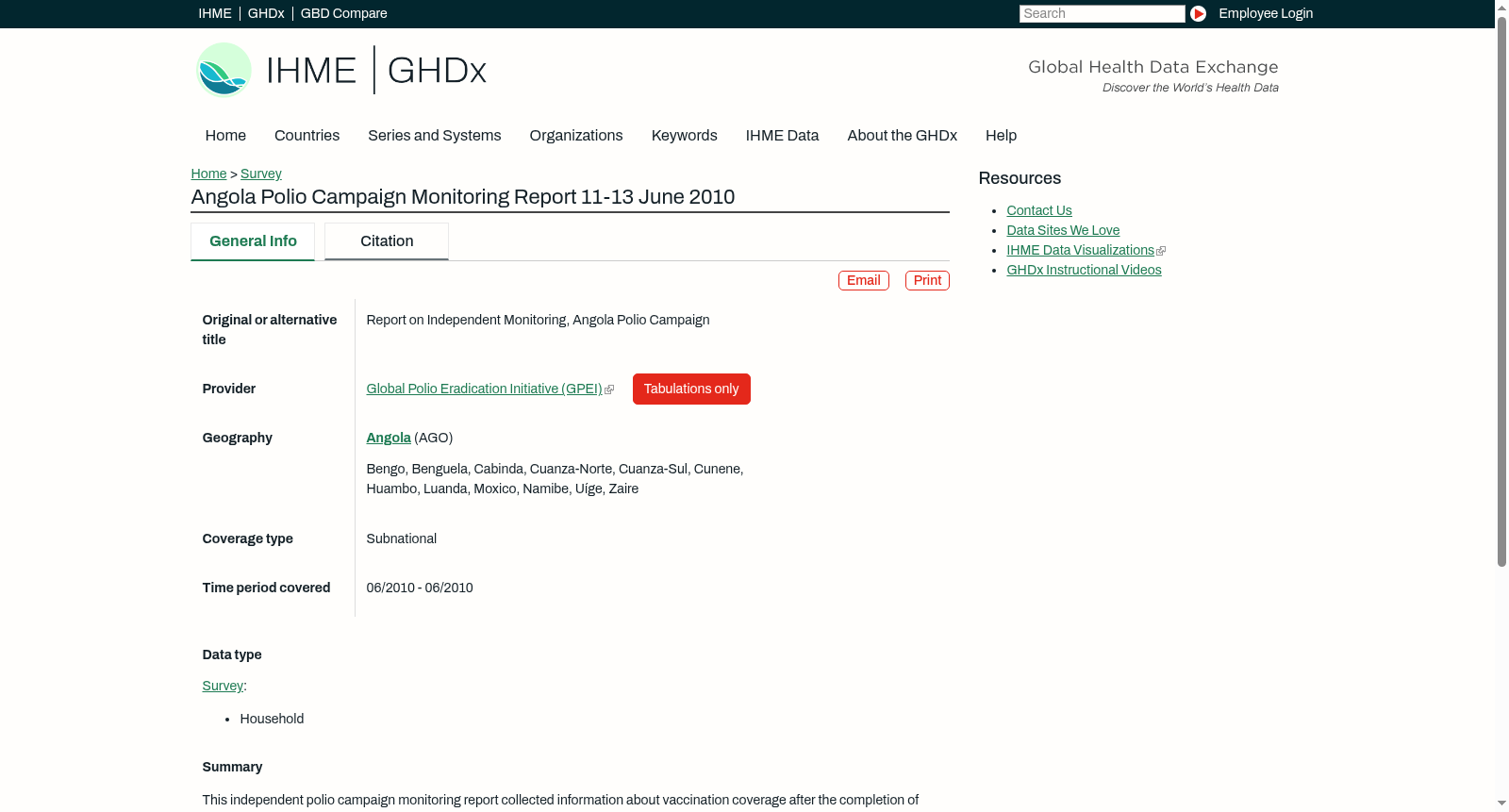Open the Survey data type link
Screen dimensions: 1509x812
pos(223,686)
